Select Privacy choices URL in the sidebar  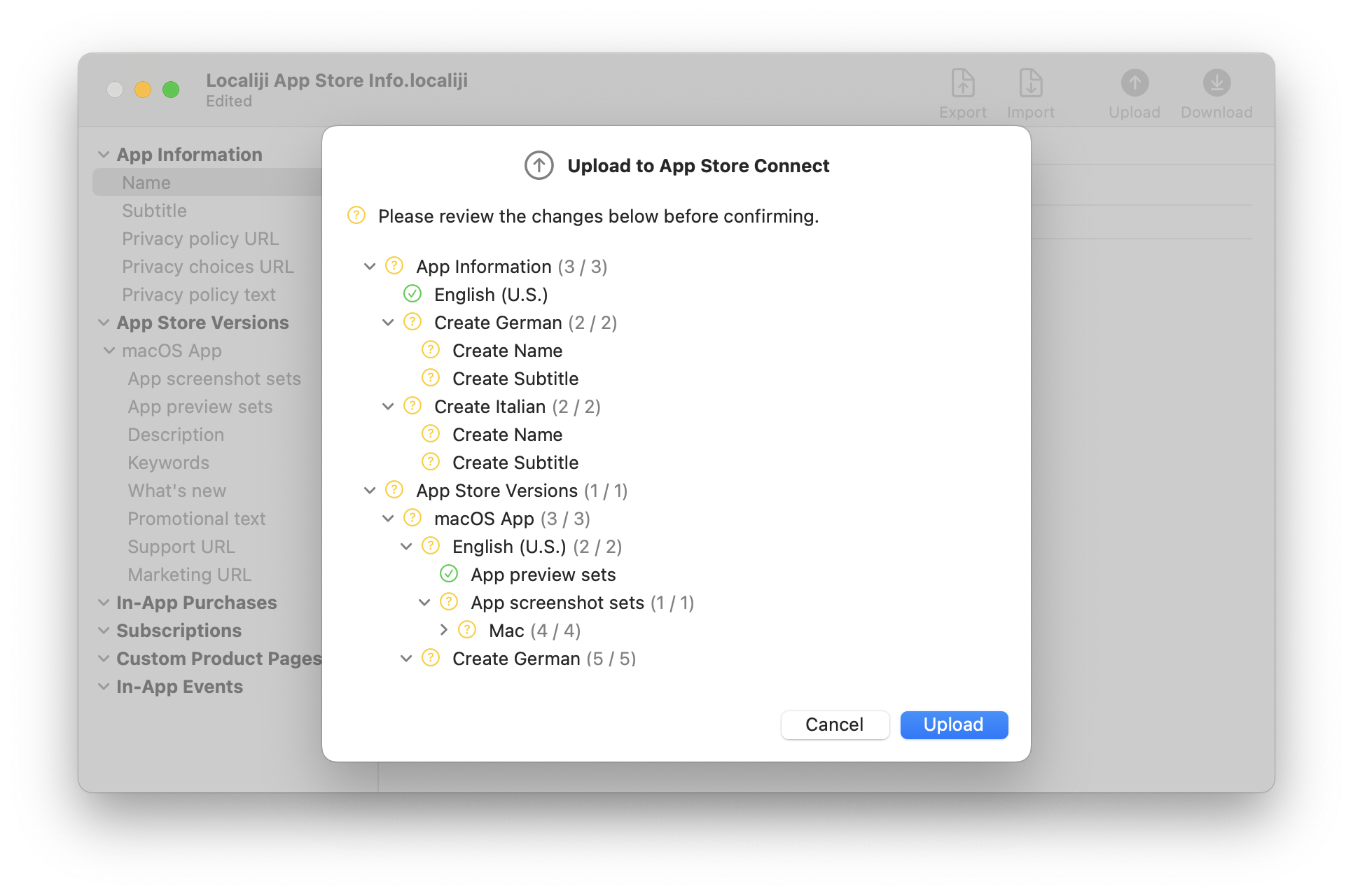(207, 266)
